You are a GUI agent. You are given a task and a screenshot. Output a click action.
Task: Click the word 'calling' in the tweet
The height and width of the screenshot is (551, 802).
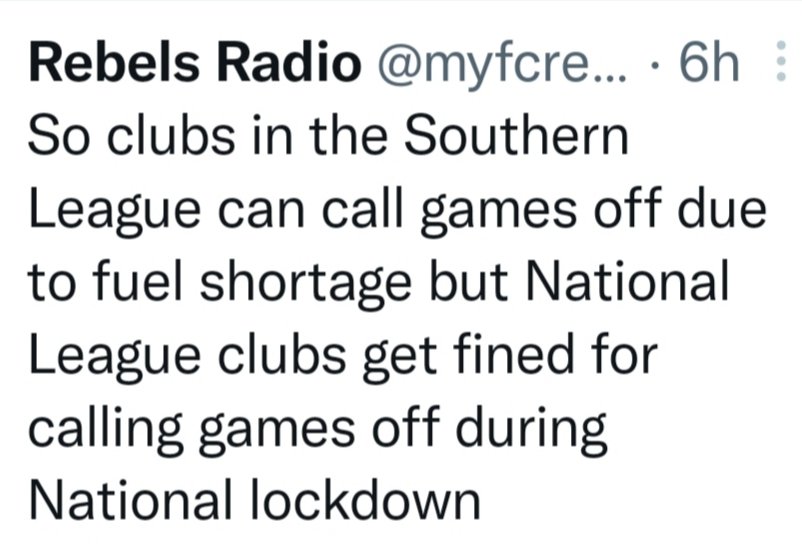(105, 429)
